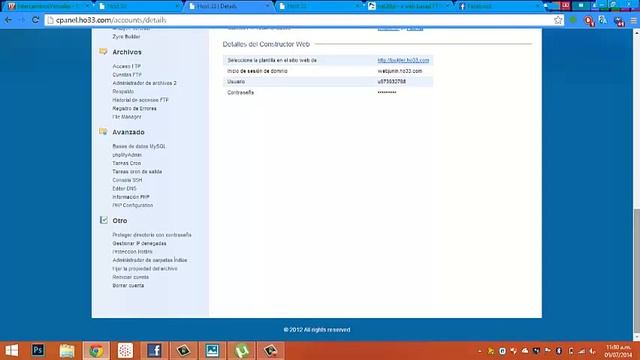Screen dimensions: 640x360
Task: Click Reiniciar cuenta link
Action: click(x=131, y=277)
